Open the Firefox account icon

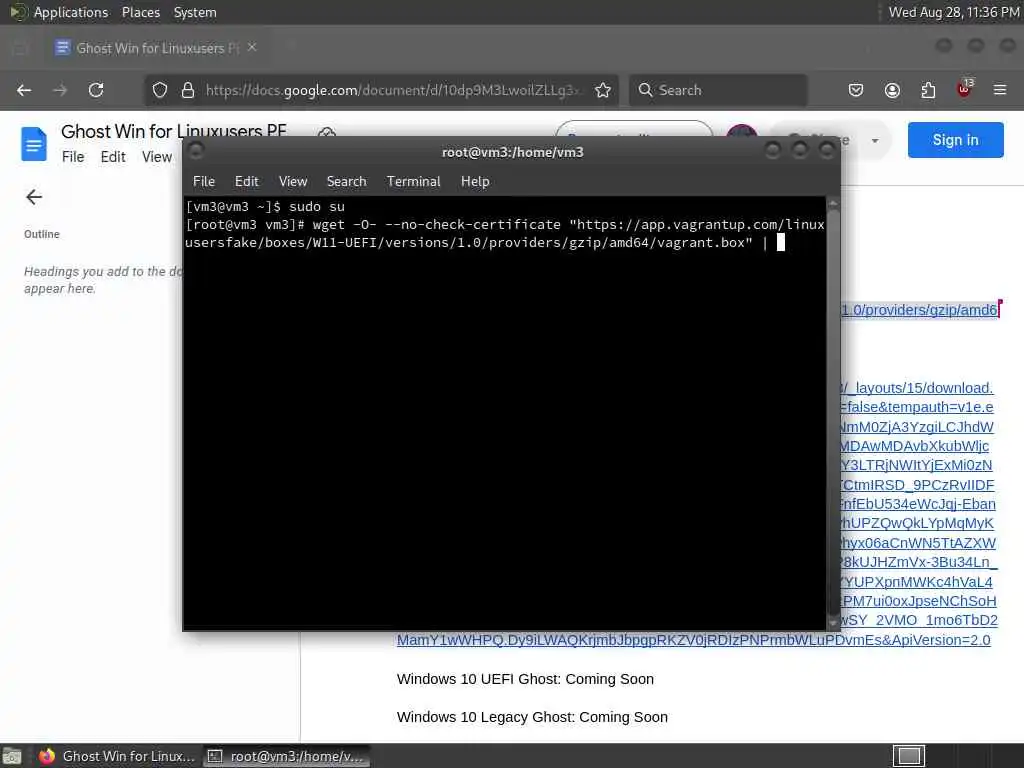pyautogui.click(x=892, y=90)
